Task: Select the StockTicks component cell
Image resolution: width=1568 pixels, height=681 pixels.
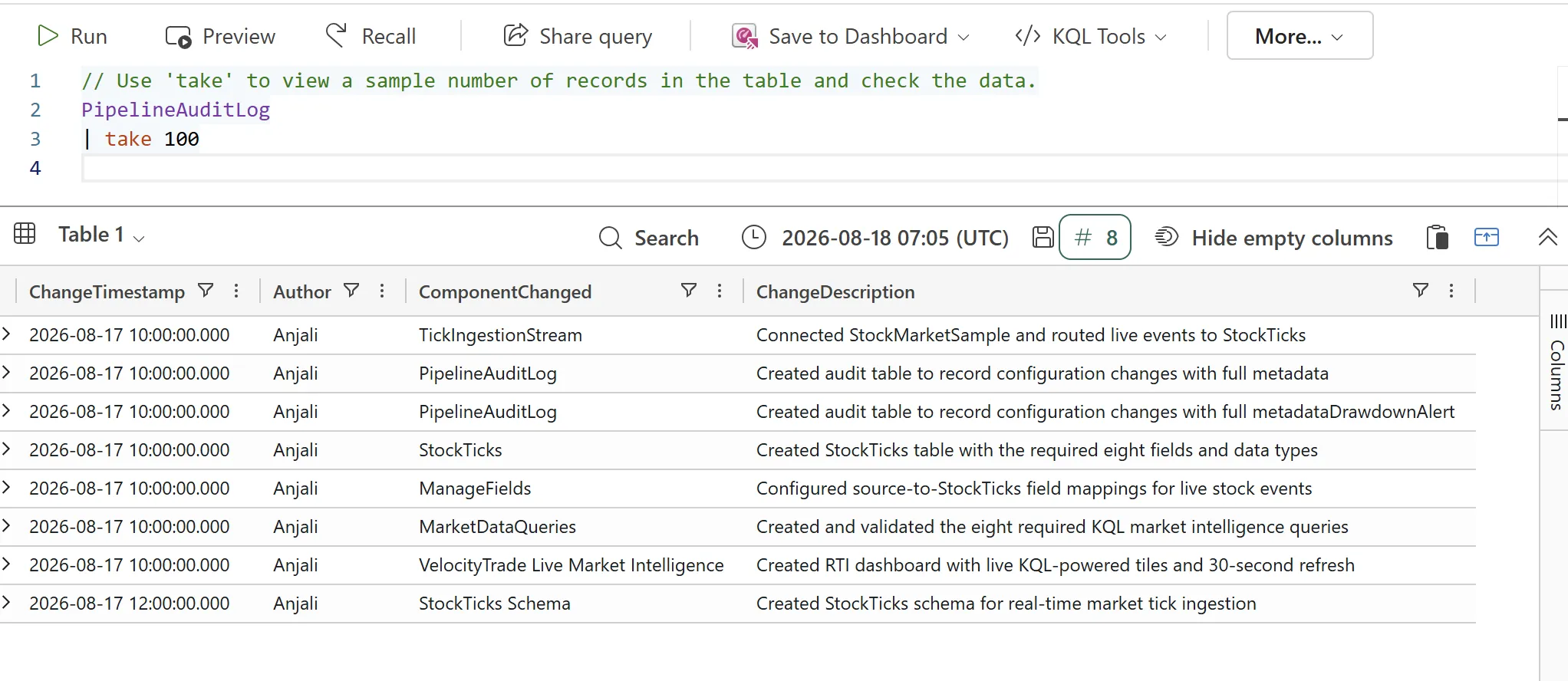Action: (x=460, y=450)
